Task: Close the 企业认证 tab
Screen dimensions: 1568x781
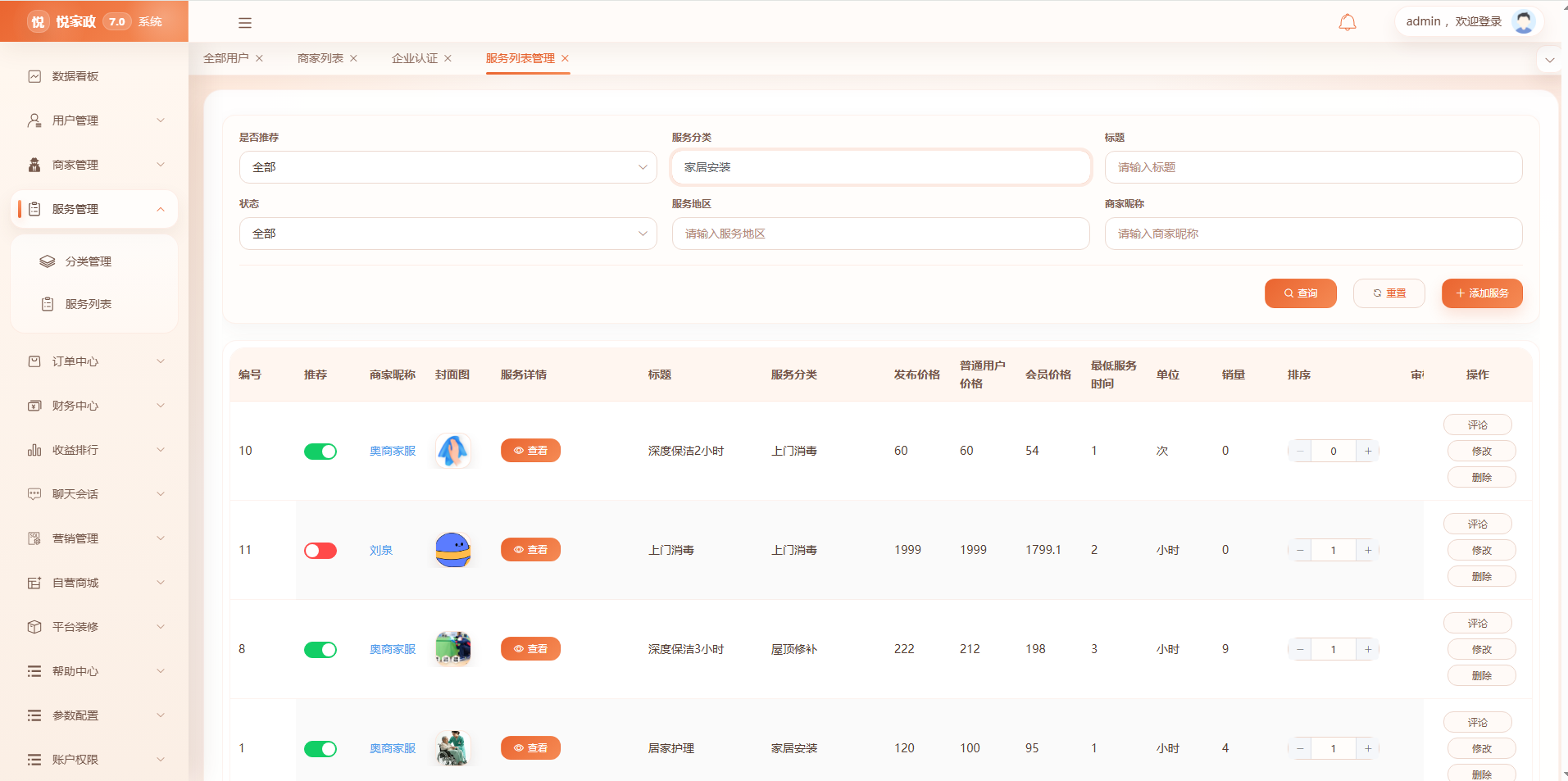Action: pyautogui.click(x=448, y=58)
